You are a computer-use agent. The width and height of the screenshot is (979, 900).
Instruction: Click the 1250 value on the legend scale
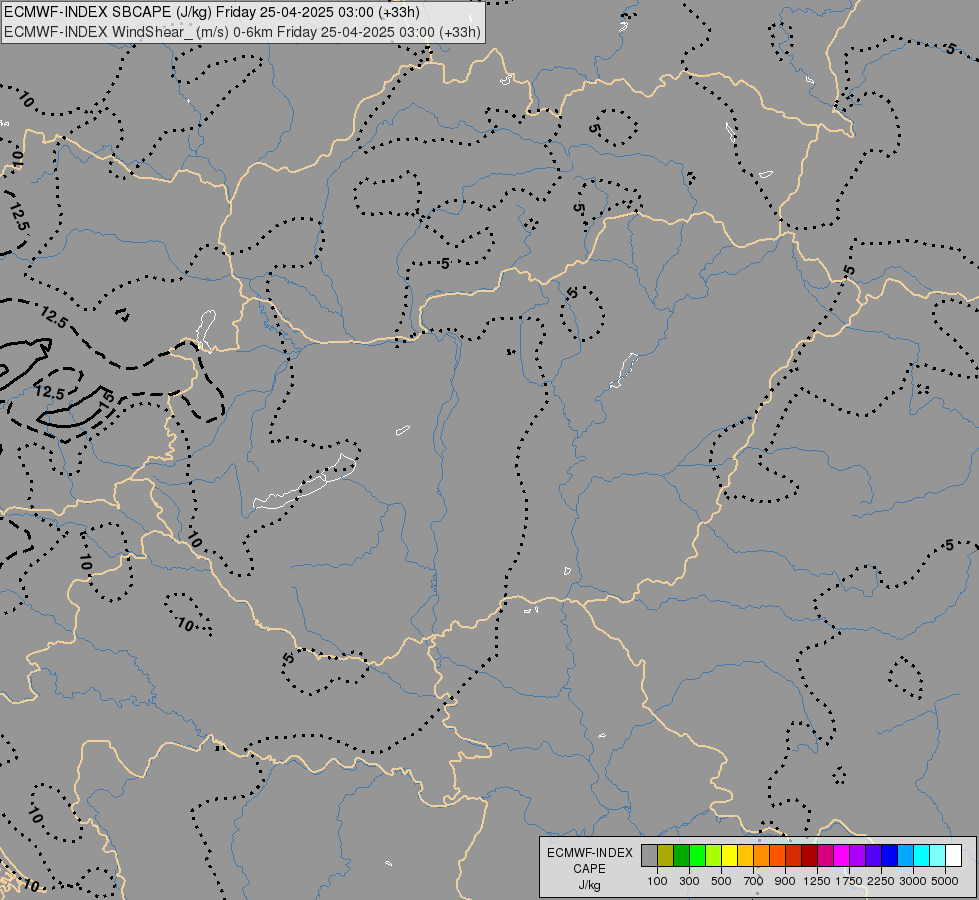[x=817, y=881]
